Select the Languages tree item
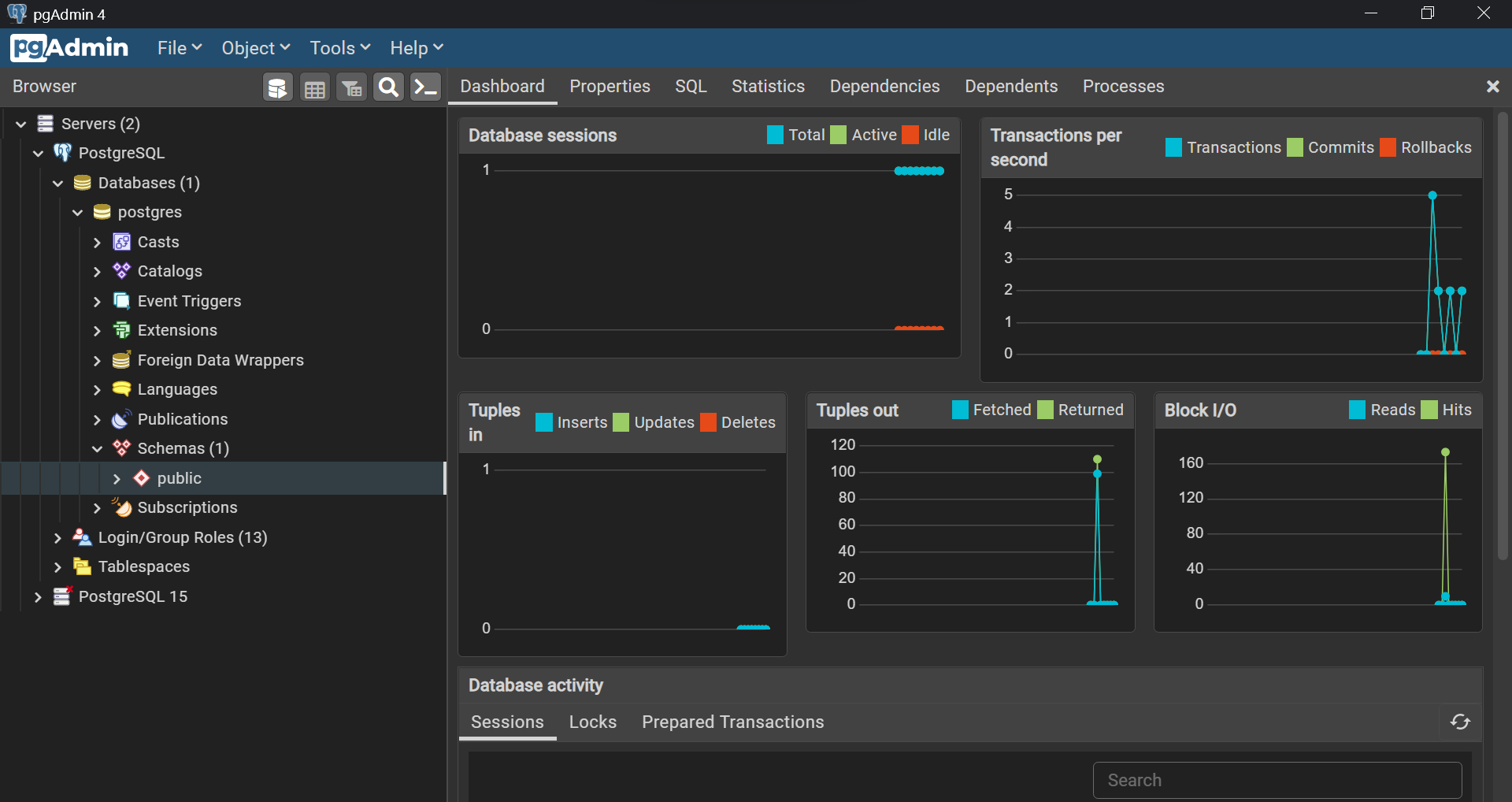The width and height of the screenshot is (1512, 802). [x=177, y=389]
